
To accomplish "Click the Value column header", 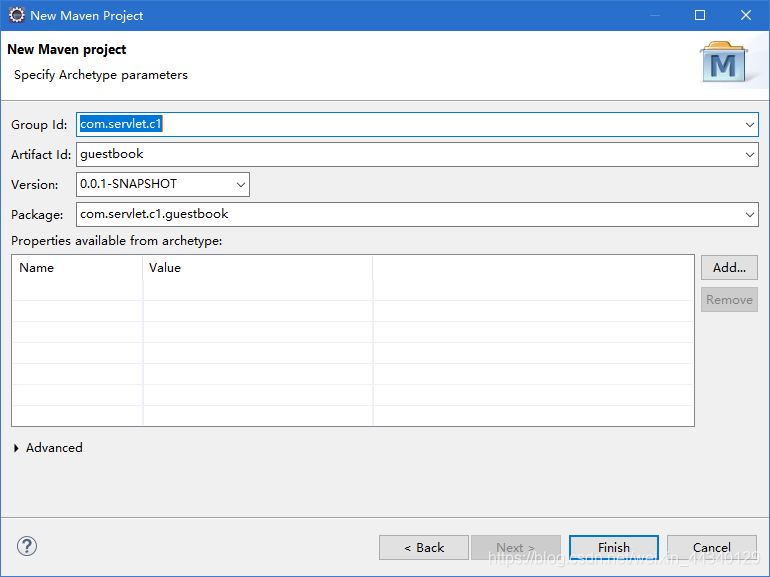I will pos(258,268).
